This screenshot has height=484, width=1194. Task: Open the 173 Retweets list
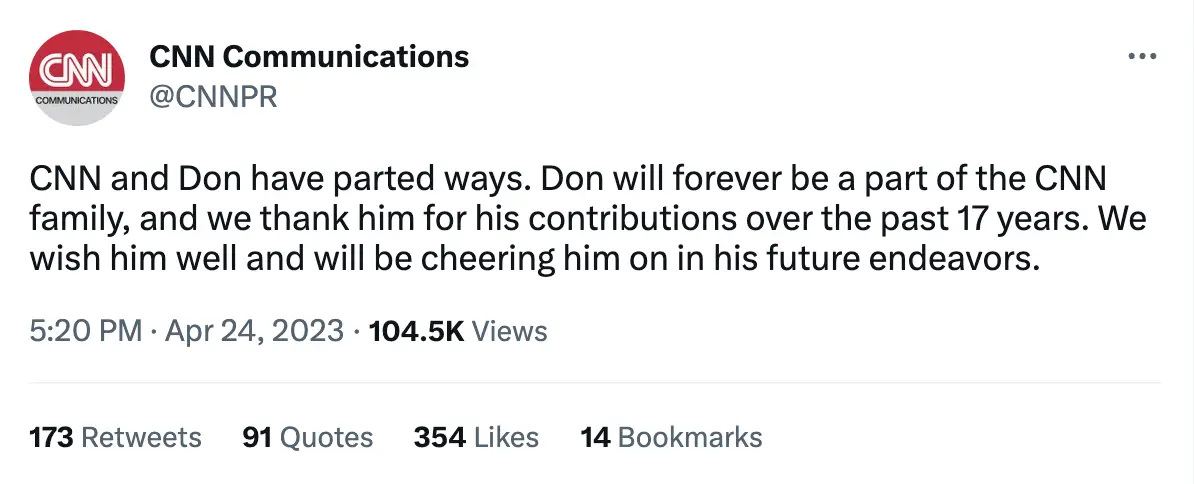tap(115, 437)
